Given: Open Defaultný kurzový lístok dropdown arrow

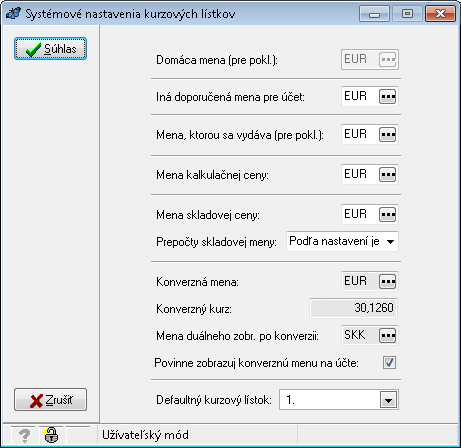Looking at the screenshot, I should [388, 400].
